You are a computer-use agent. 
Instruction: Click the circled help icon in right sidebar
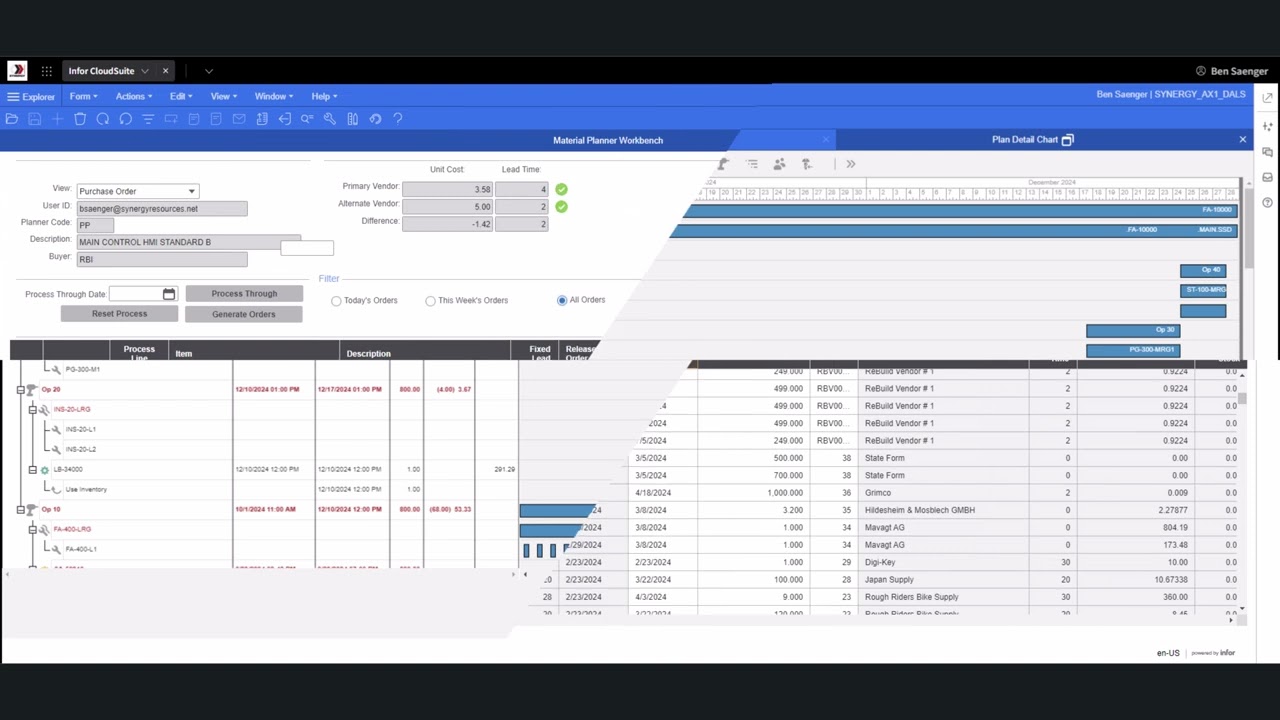click(x=1267, y=203)
